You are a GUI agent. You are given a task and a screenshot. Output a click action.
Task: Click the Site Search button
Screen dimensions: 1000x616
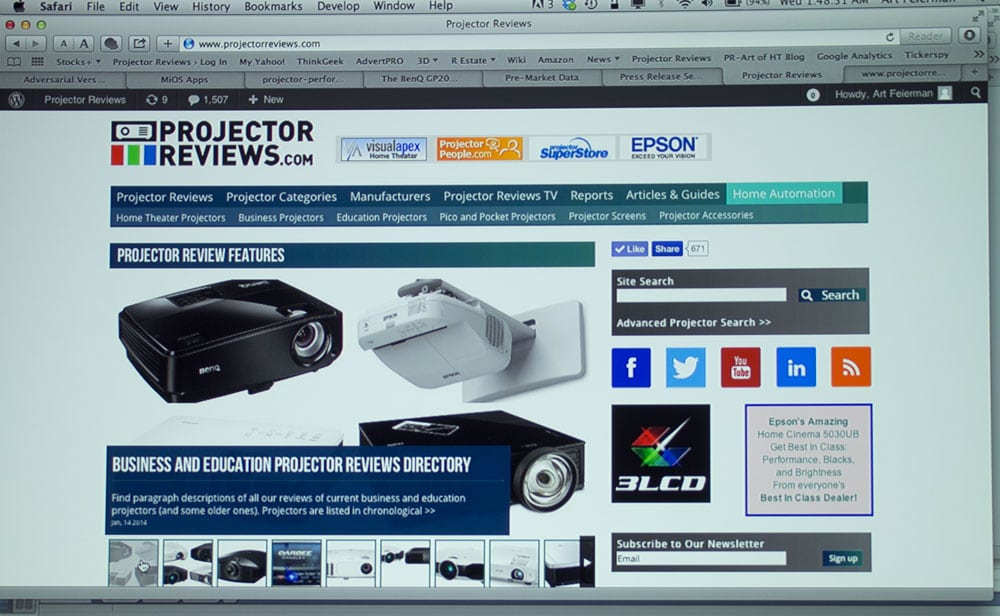pos(832,295)
